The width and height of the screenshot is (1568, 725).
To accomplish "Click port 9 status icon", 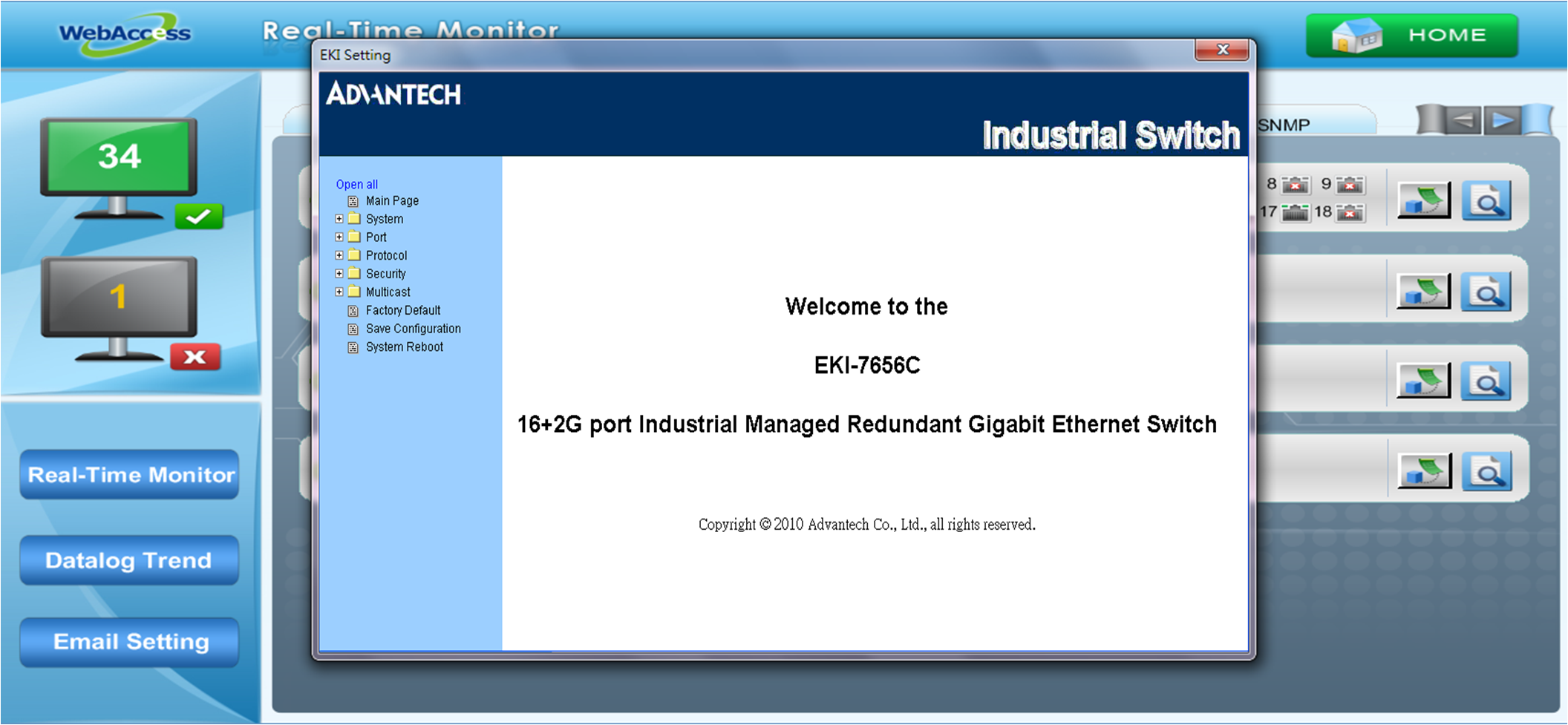I will pyautogui.click(x=1350, y=184).
